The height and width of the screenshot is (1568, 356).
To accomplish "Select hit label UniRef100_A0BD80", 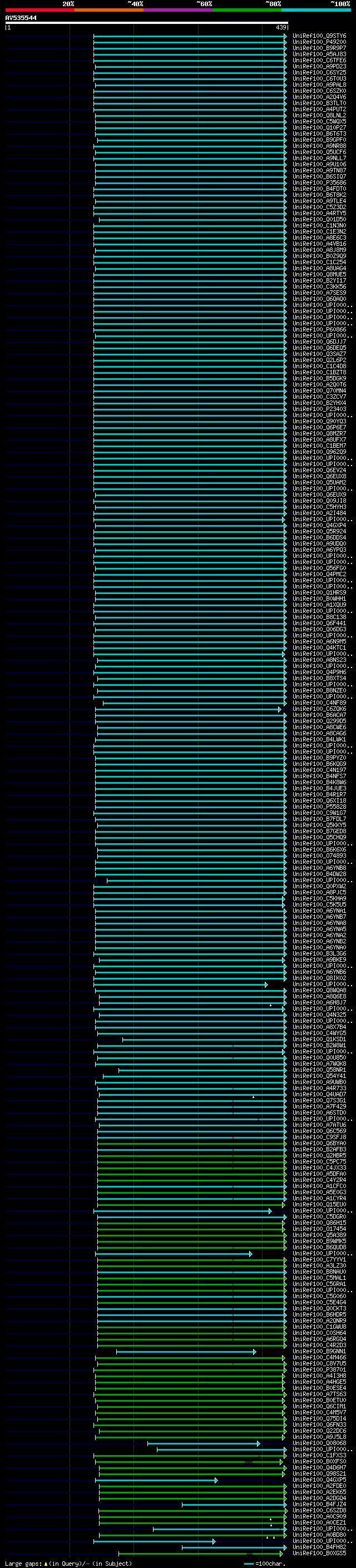I will coord(319,1535).
